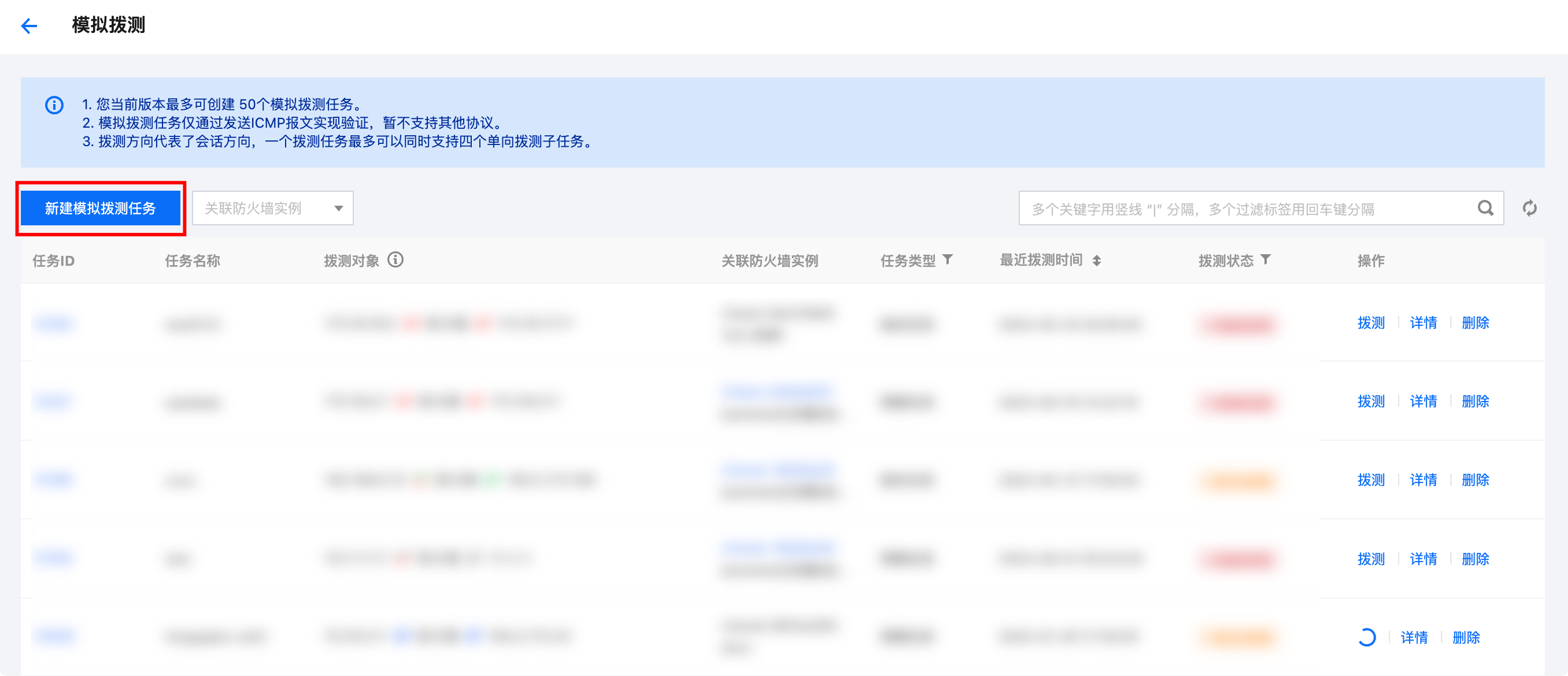1568x676 pixels.
Task: Open 详情 in the last row
Action: pos(1414,638)
